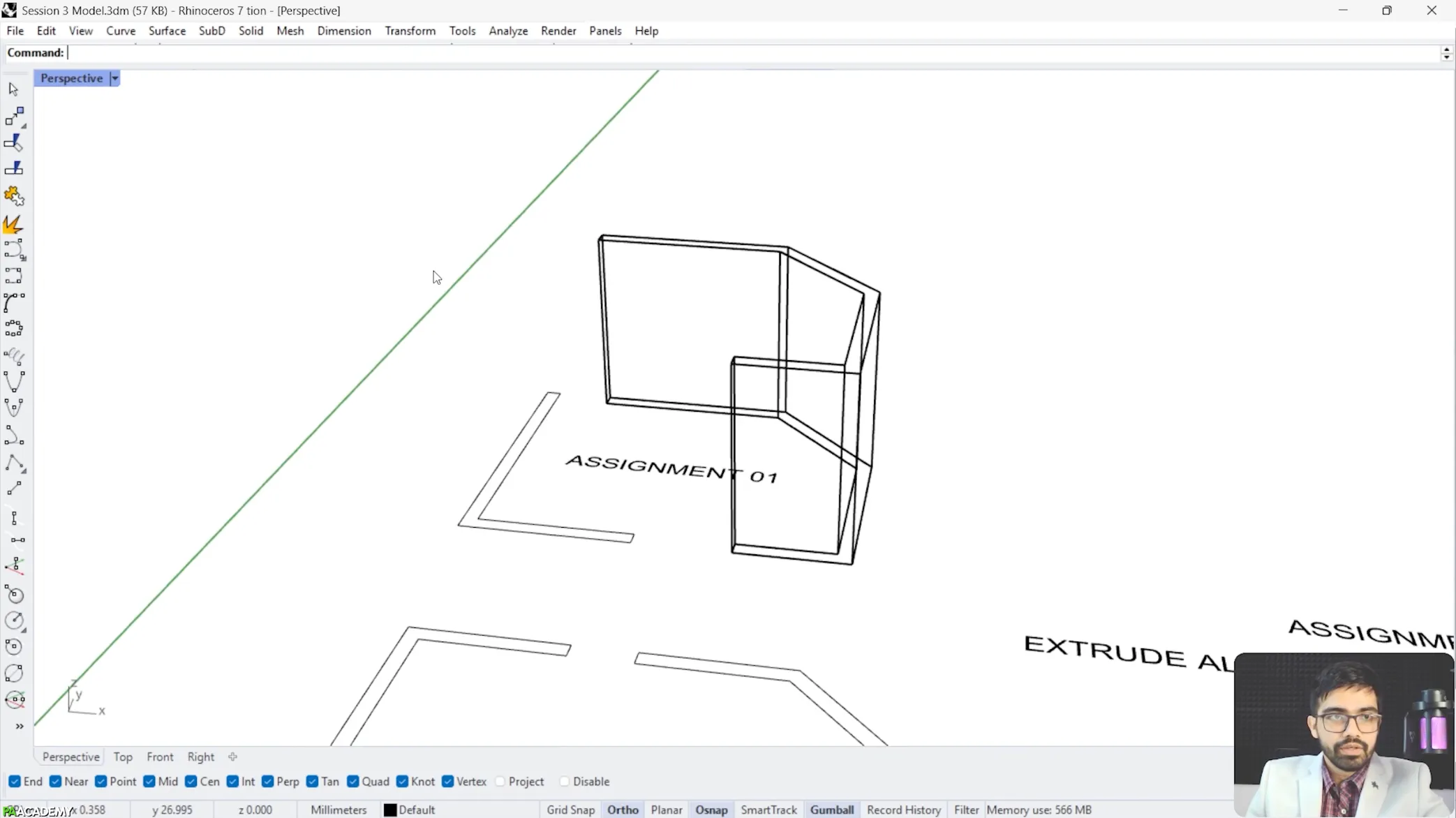Select the arrow pointer tool in sidebar
This screenshot has height=818, width=1456.
coord(13,89)
